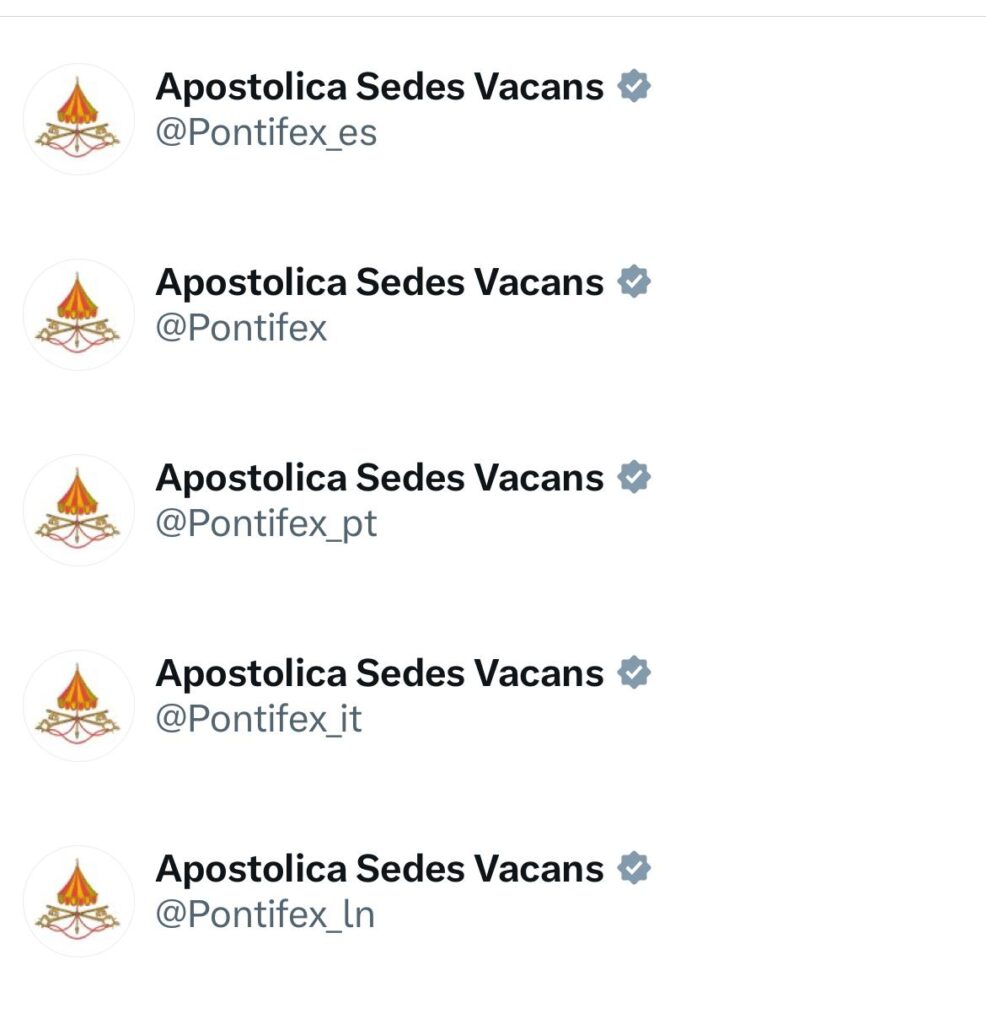
Task: Open the @Pontifex_it handle link
Action: [258, 720]
